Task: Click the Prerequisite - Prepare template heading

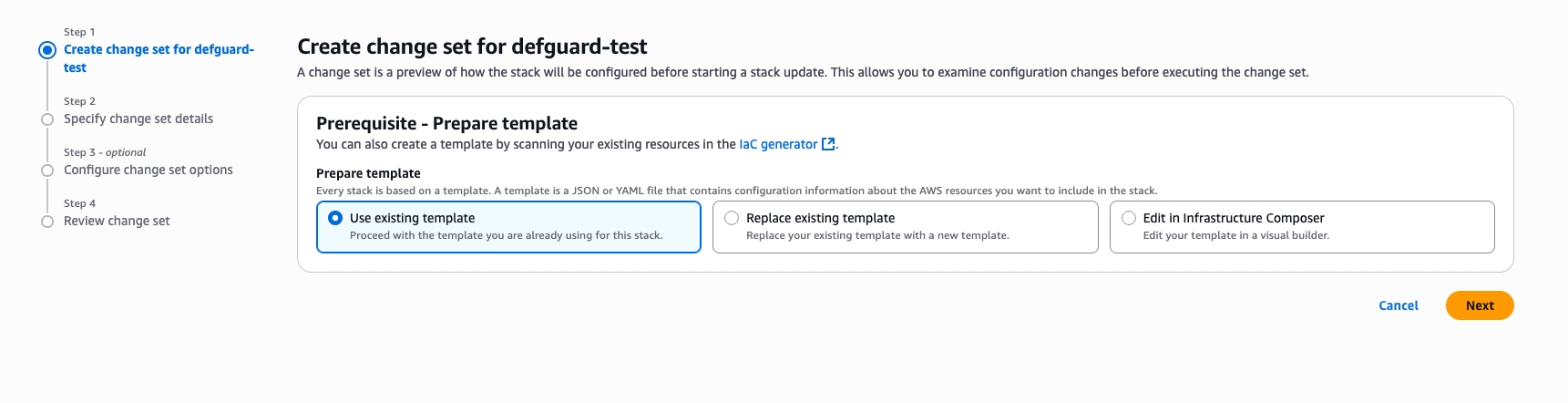Action: (446, 123)
